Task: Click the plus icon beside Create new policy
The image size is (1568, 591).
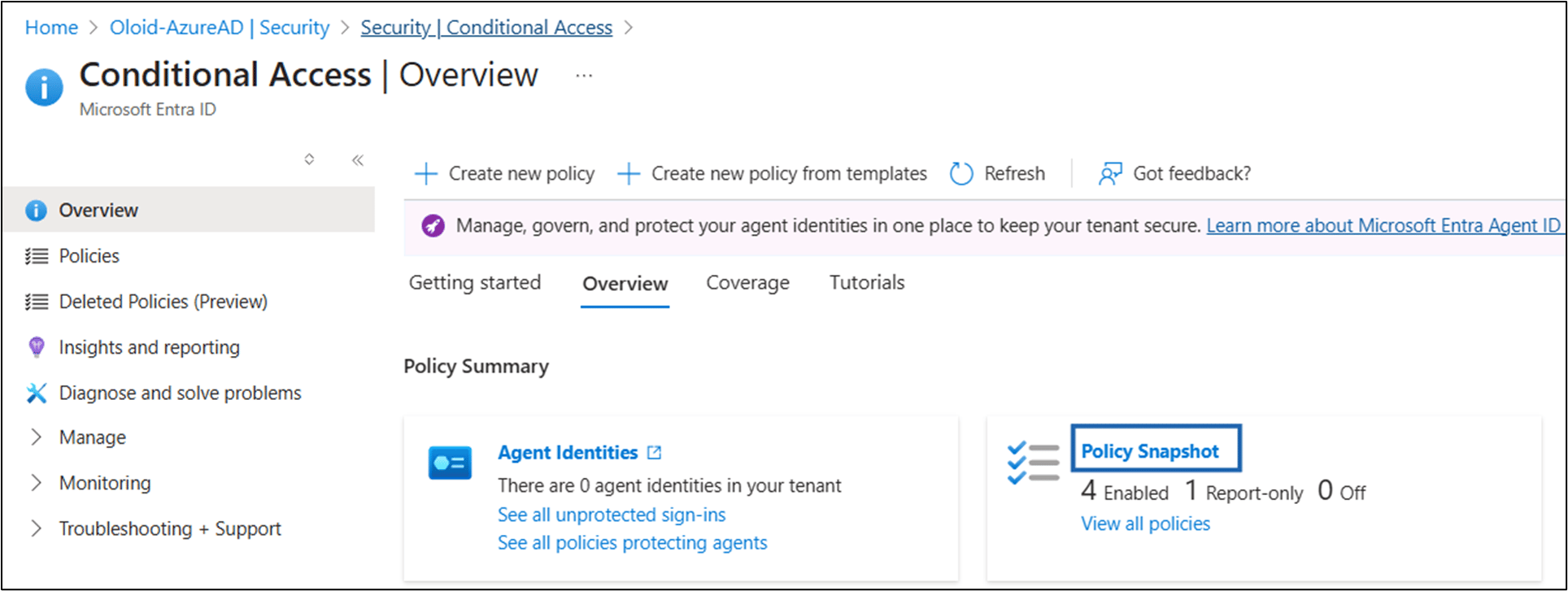Action: pos(426,173)
